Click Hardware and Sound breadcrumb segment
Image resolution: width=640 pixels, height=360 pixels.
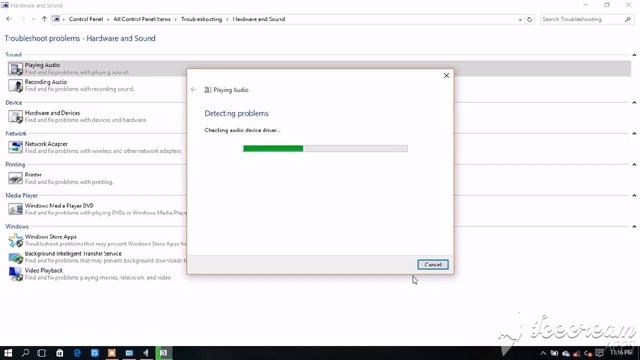259,19
